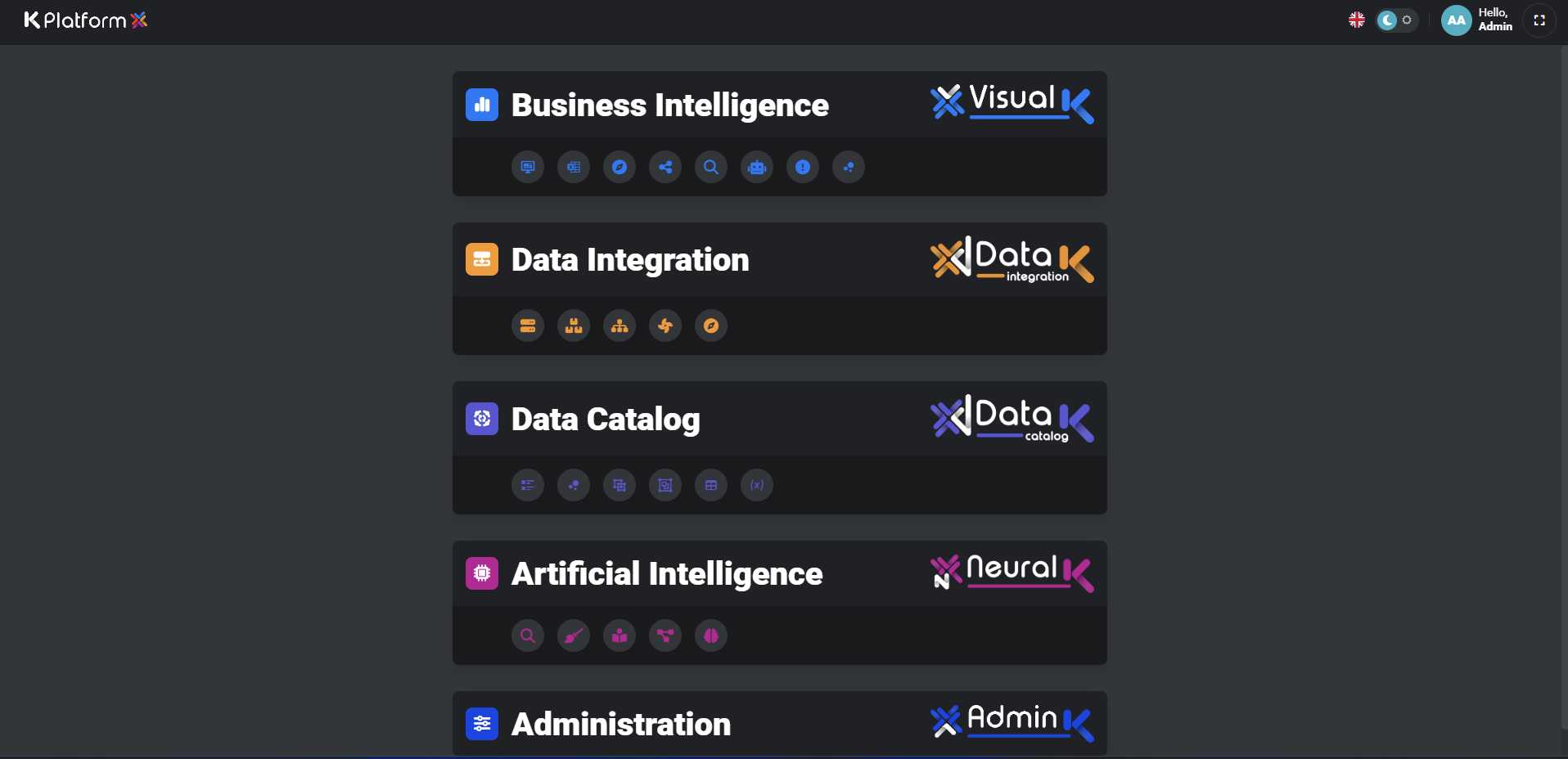Open the pink brain icon under Artificial Intelligence

pos(711,635)
